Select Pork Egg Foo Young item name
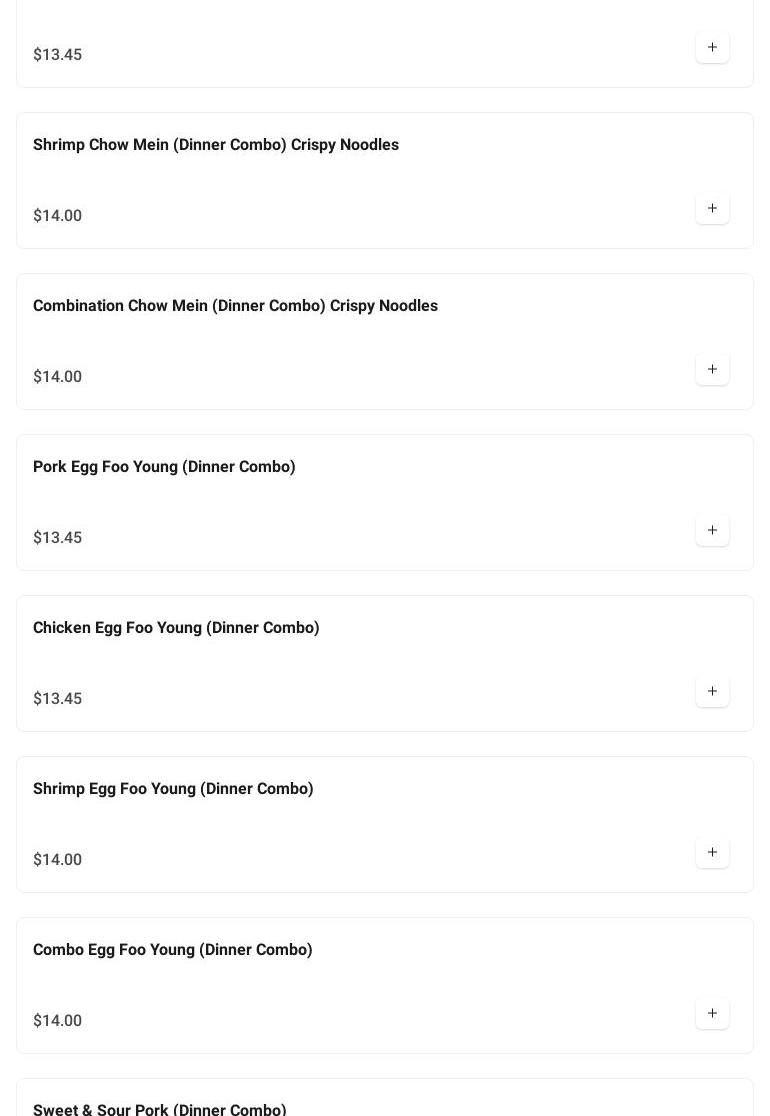 [164, 467]
